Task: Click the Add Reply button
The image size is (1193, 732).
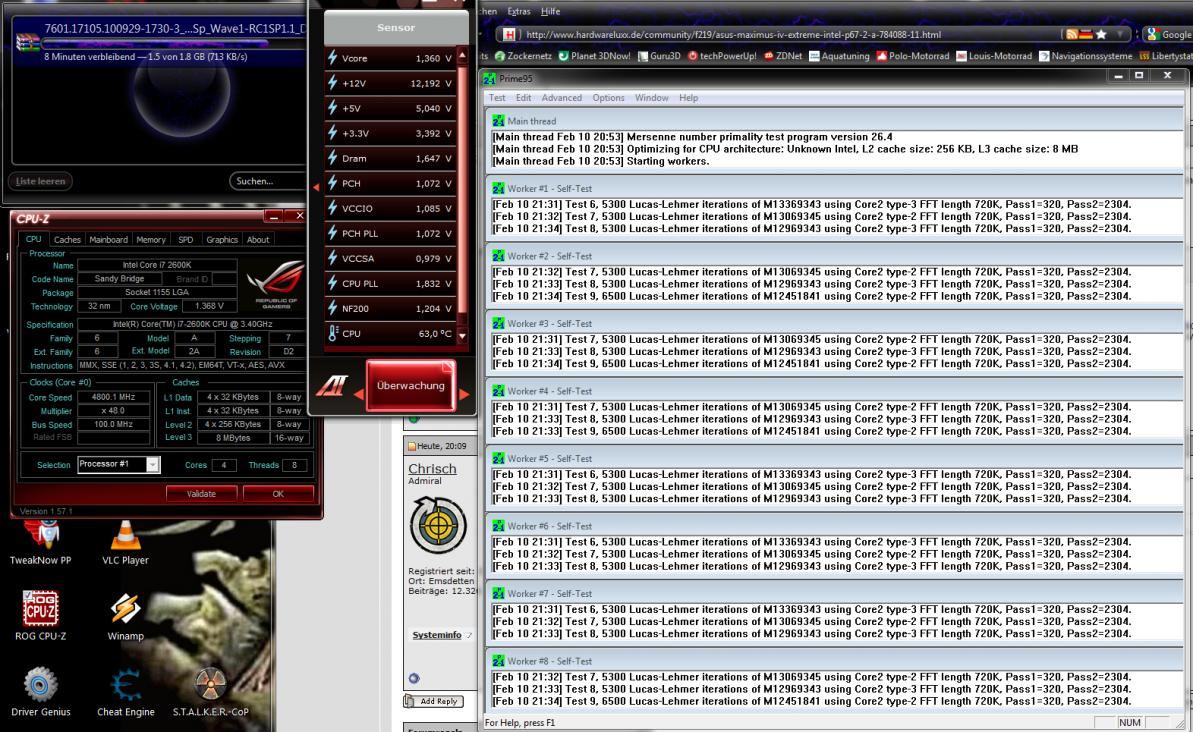Action: (x=434, y=701)
